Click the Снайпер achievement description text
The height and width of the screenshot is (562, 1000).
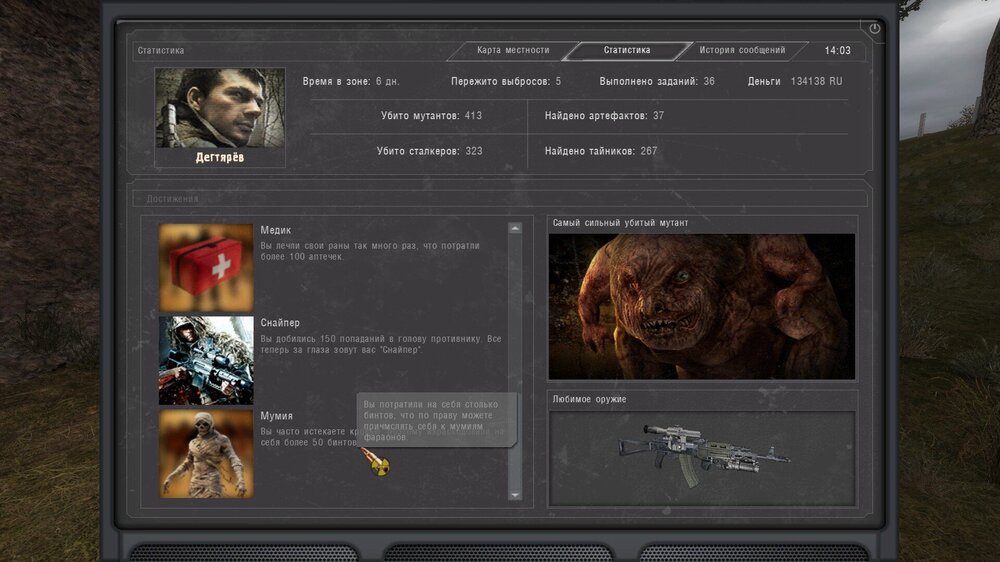(x=381, y=344)
